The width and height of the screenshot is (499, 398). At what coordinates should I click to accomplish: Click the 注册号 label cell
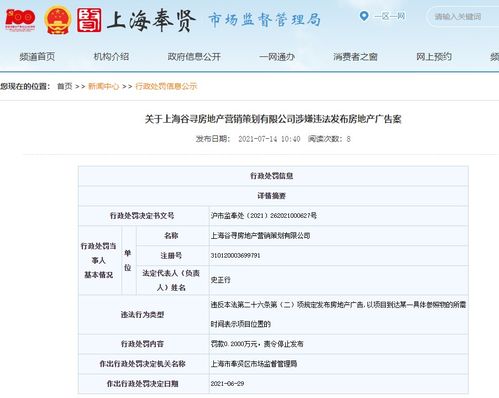click(x=172, y=256)
